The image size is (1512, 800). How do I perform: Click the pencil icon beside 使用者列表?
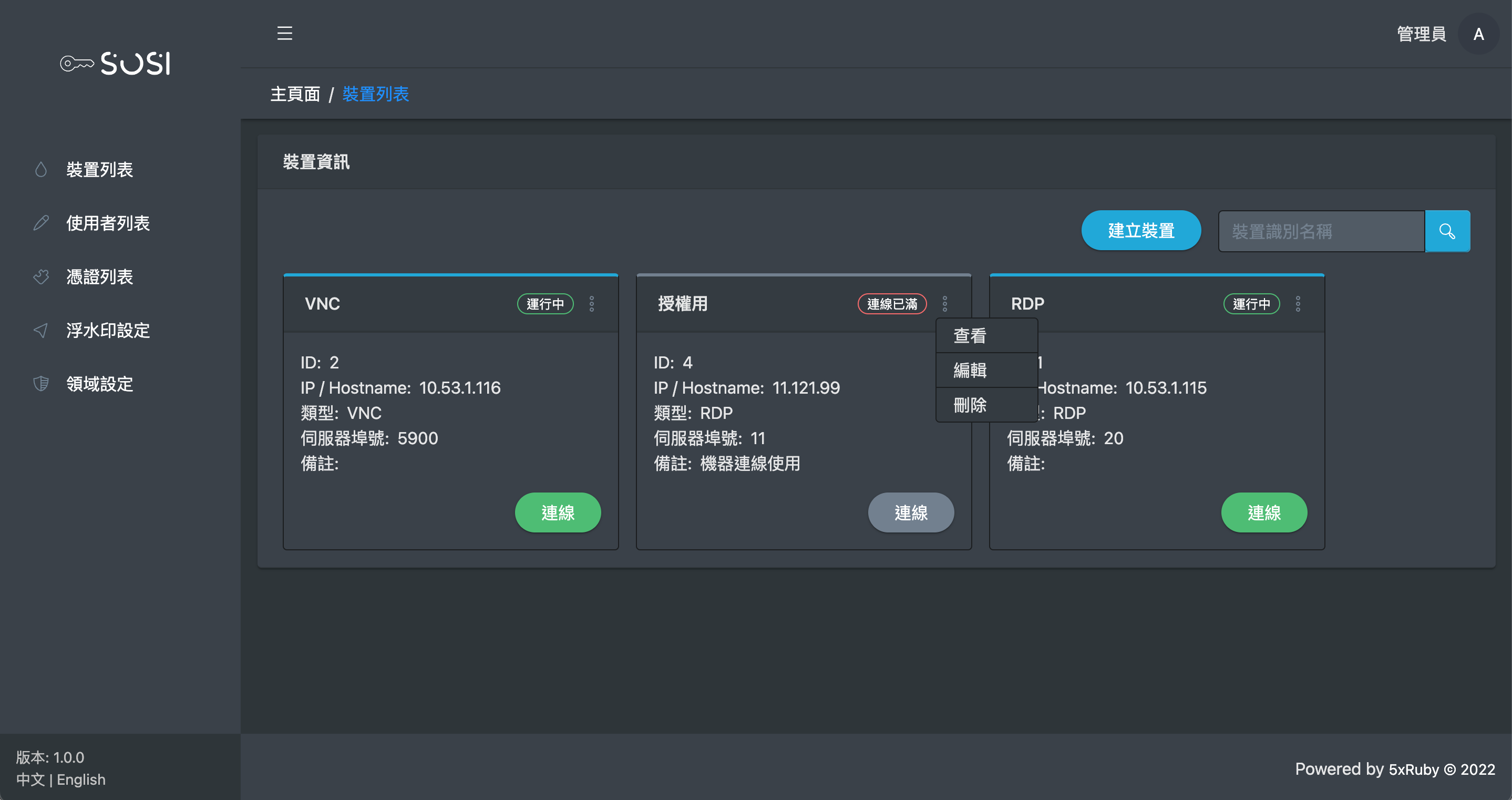point(40,223)
